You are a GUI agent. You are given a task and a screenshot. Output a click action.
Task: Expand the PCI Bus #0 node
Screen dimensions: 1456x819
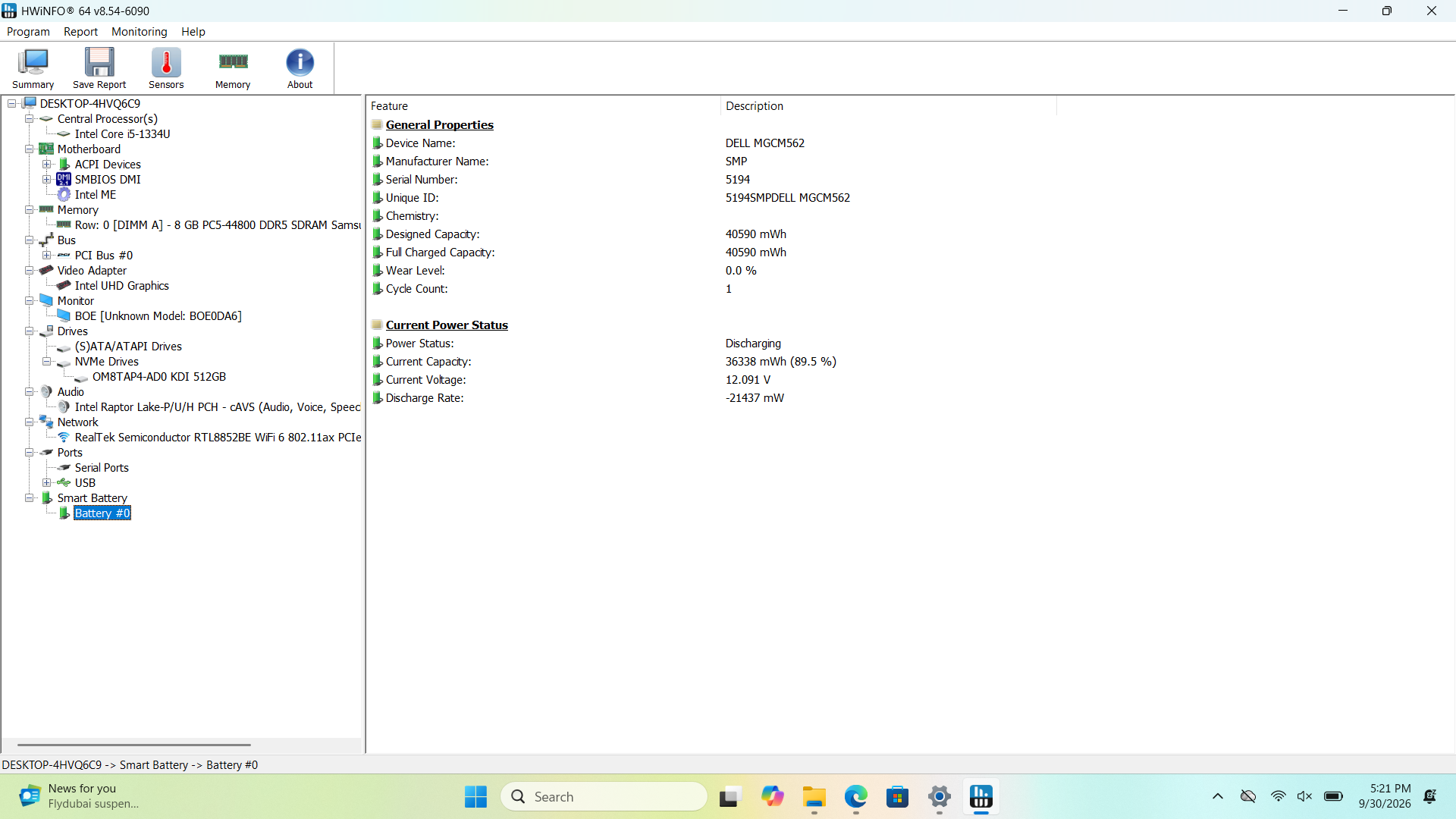pos(47,256)
